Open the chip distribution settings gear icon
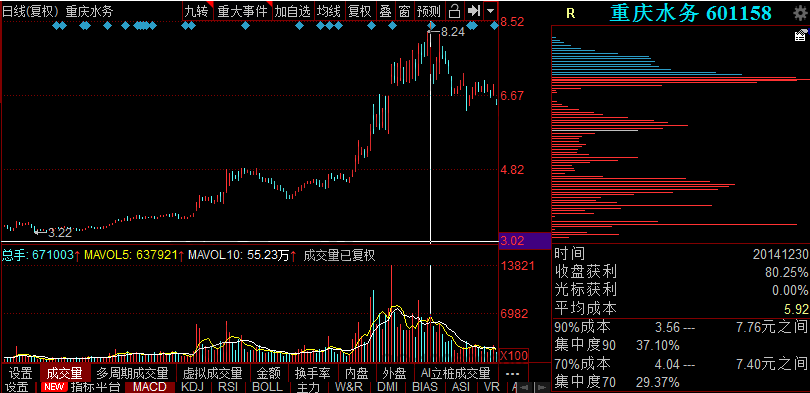Viewport: 810px width, 393px height. pos(799,14)
